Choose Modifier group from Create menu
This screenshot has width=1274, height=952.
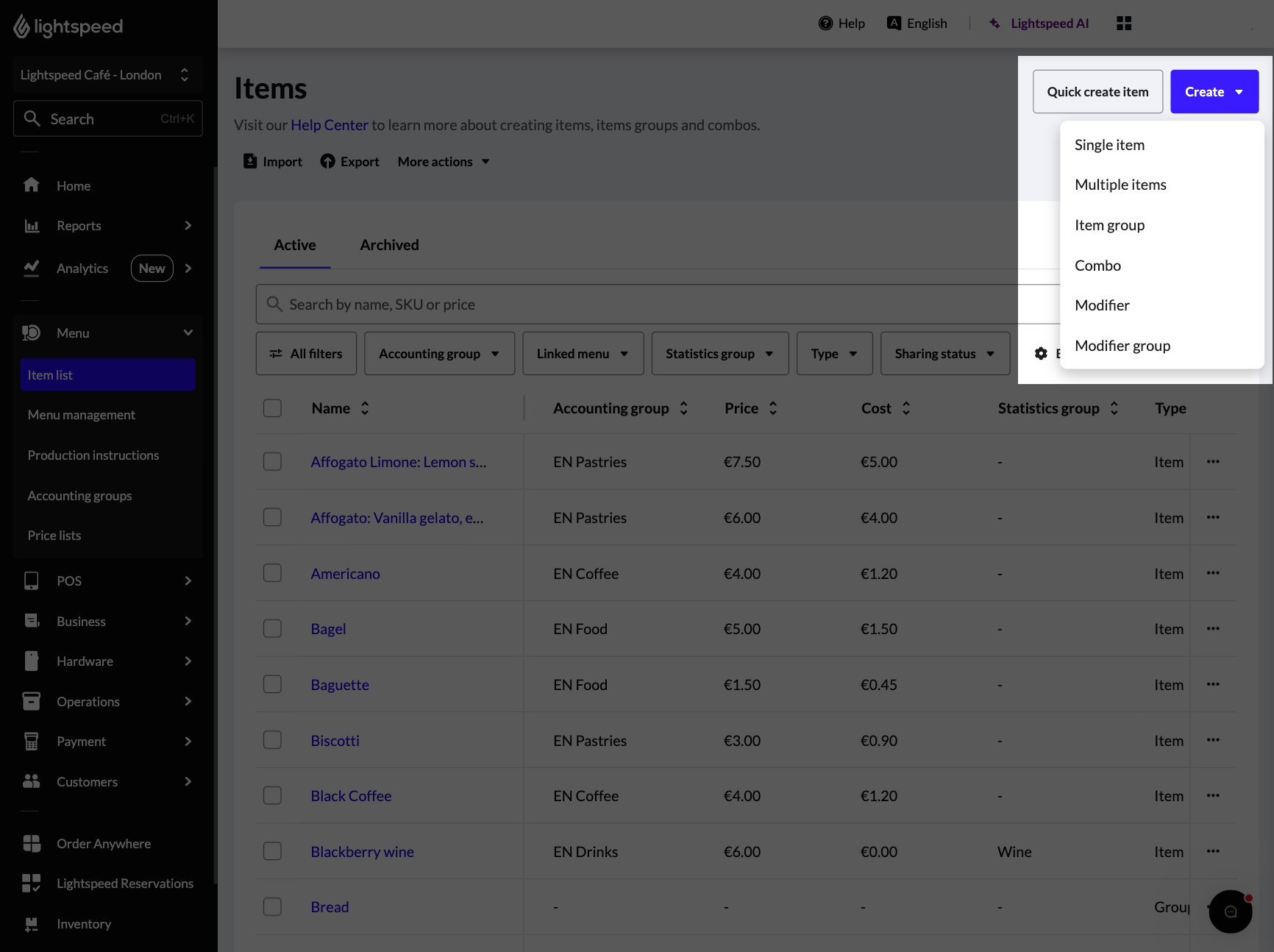click(x=1161, y=346)
